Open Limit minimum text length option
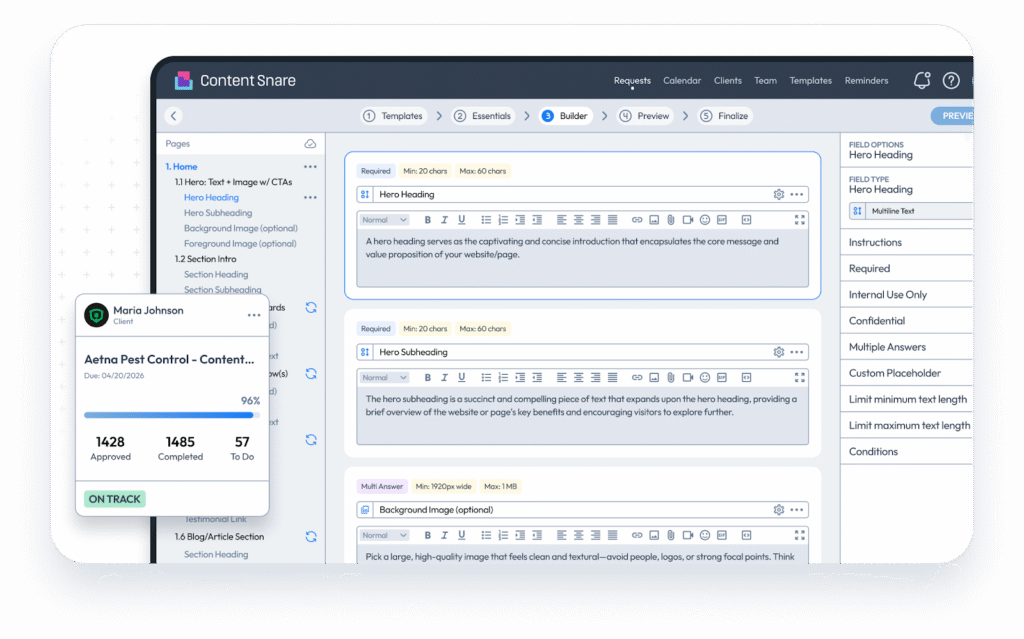 [906, 399]
